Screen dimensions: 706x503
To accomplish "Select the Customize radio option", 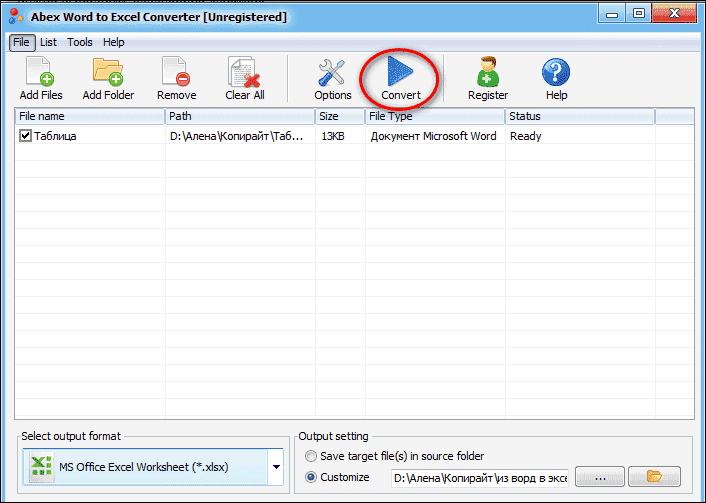I will 311,477.
